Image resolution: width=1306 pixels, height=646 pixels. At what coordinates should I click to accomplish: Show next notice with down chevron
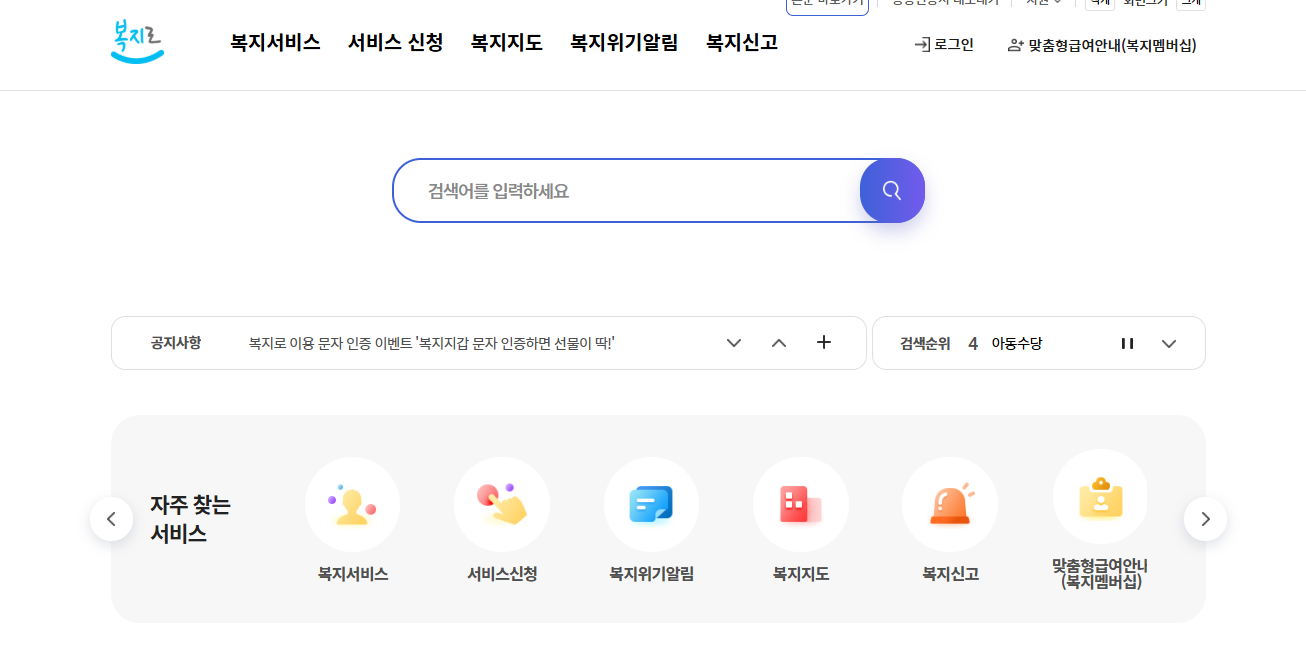click(x=734, y=343)
